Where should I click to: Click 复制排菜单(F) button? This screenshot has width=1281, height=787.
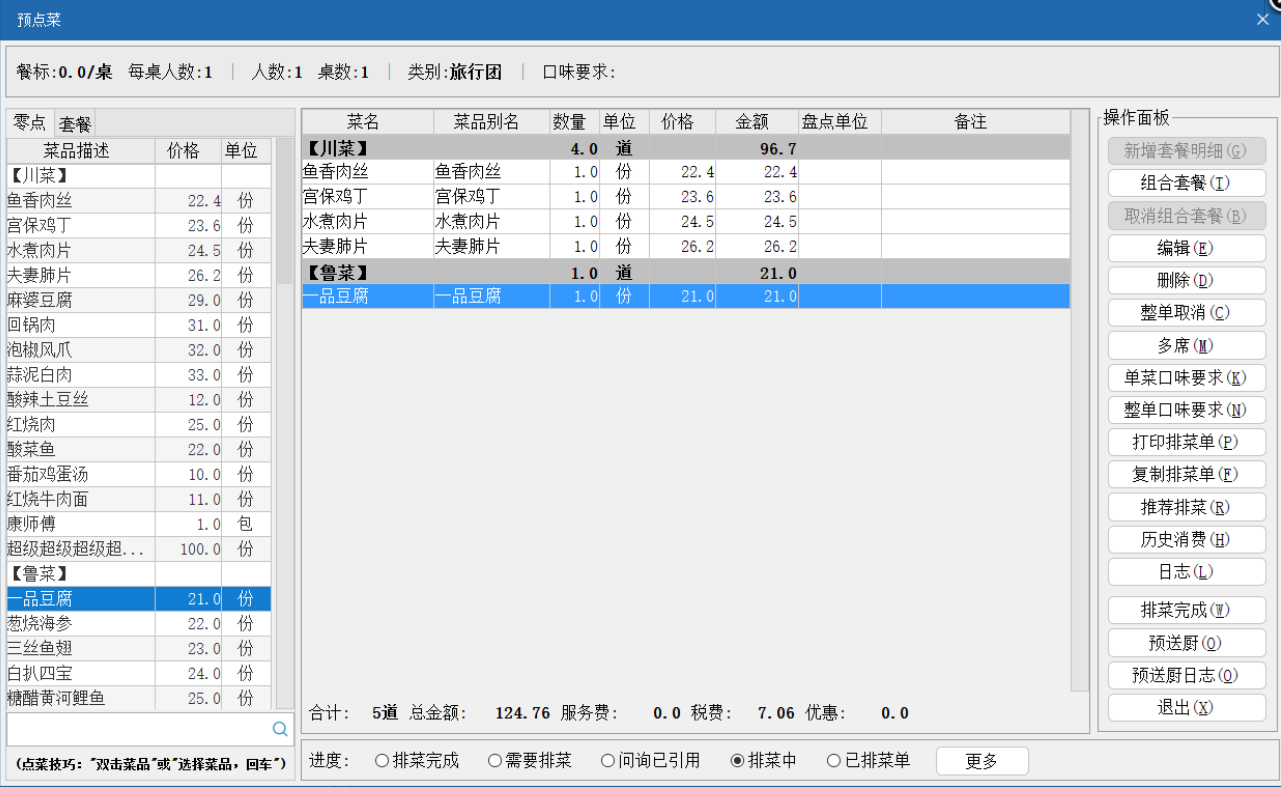click(1186, 475)
